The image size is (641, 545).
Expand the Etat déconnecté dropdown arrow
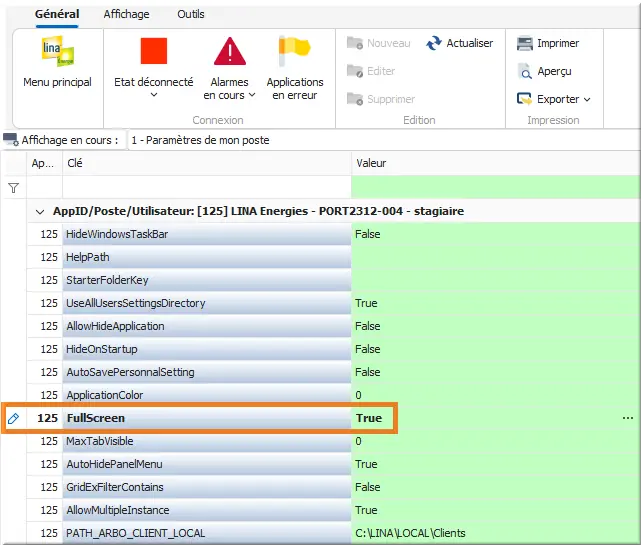[x=154, y=95]
